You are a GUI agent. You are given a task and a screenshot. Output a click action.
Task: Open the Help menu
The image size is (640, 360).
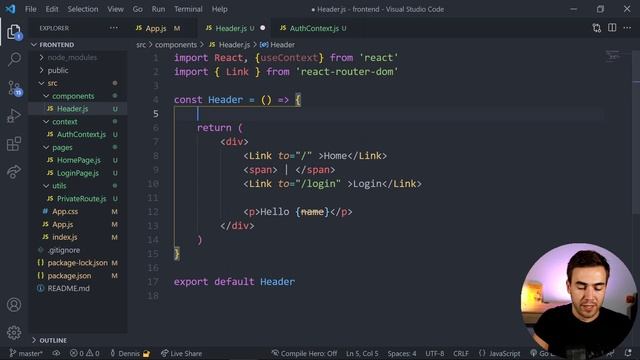220,9
